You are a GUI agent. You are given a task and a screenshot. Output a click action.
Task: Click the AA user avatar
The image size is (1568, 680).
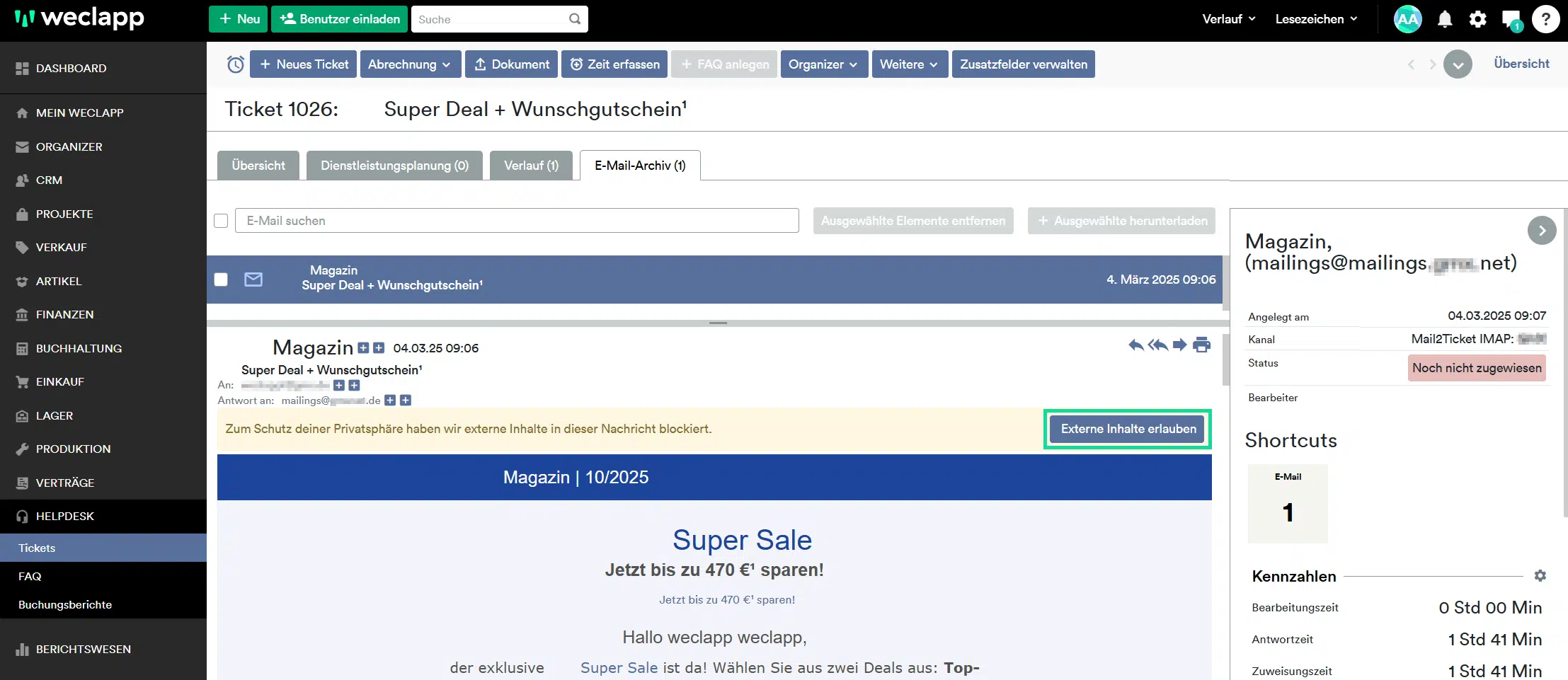pos(1407,19)
